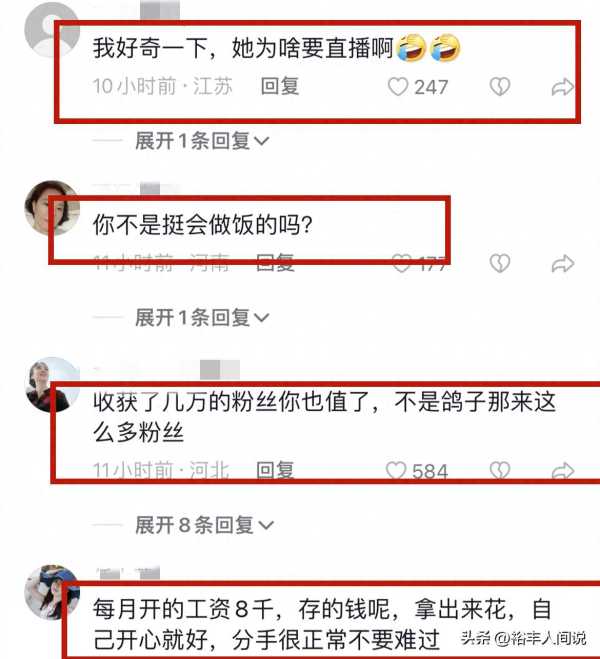600x659 pixels.
Task: Expand 1 reply under cooking comment
Action: [x=202, y=317]
